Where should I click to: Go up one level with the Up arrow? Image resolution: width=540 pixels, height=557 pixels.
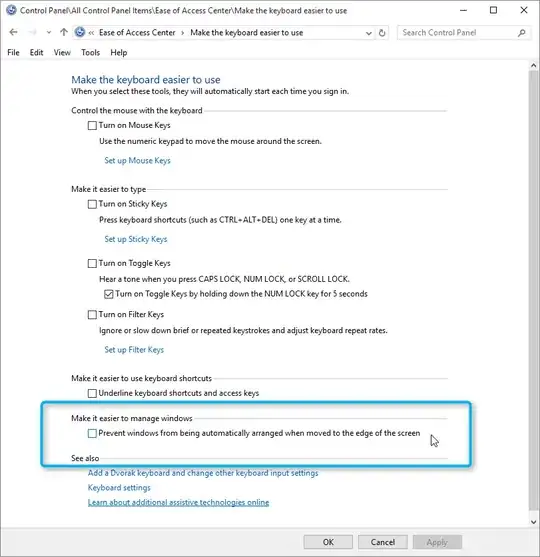64,32
